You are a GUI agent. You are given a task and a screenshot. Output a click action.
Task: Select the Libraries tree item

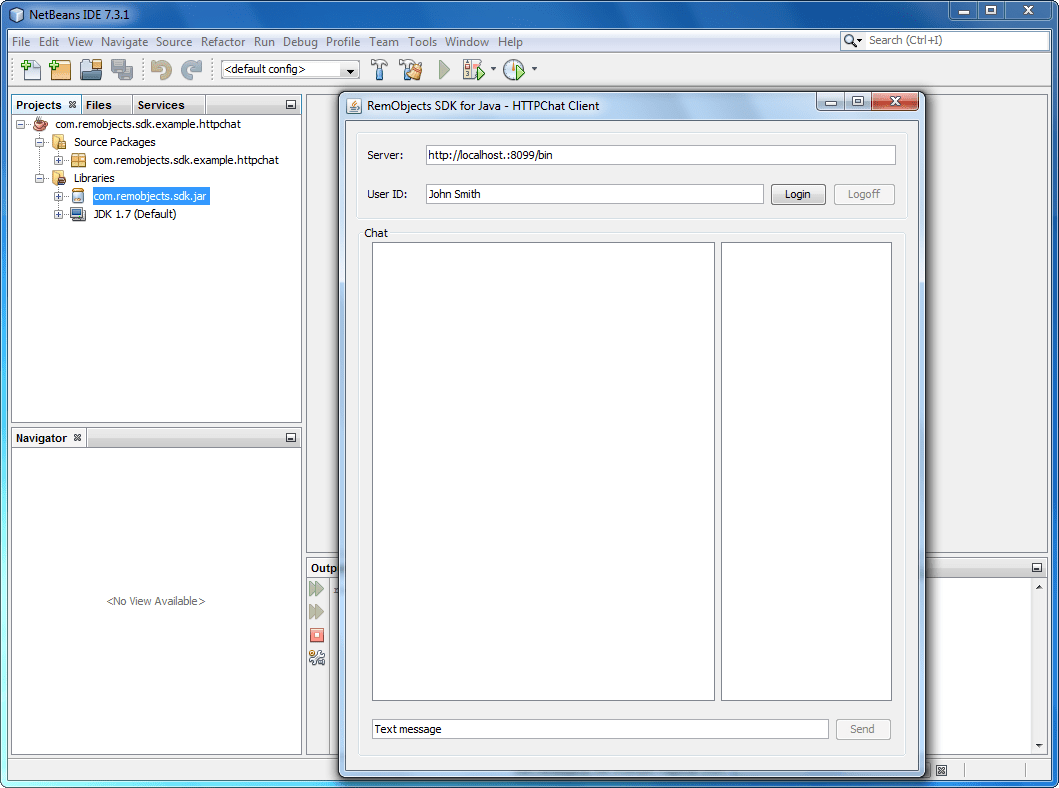coord(94,178)
